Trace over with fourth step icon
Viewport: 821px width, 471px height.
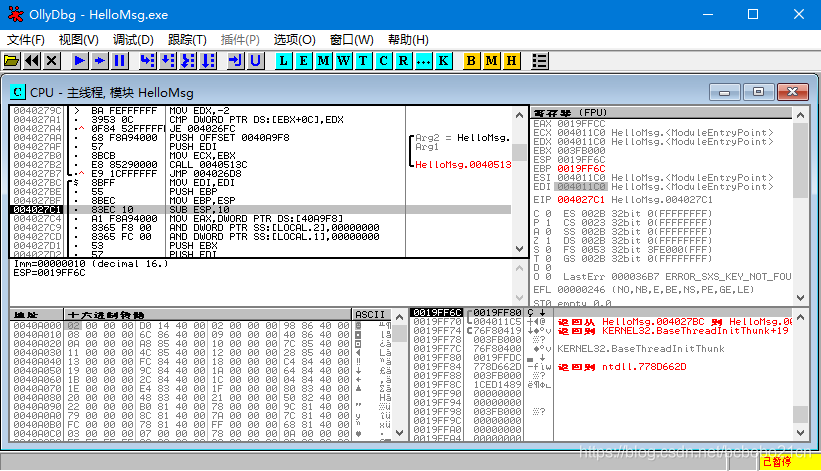[208, 61]
